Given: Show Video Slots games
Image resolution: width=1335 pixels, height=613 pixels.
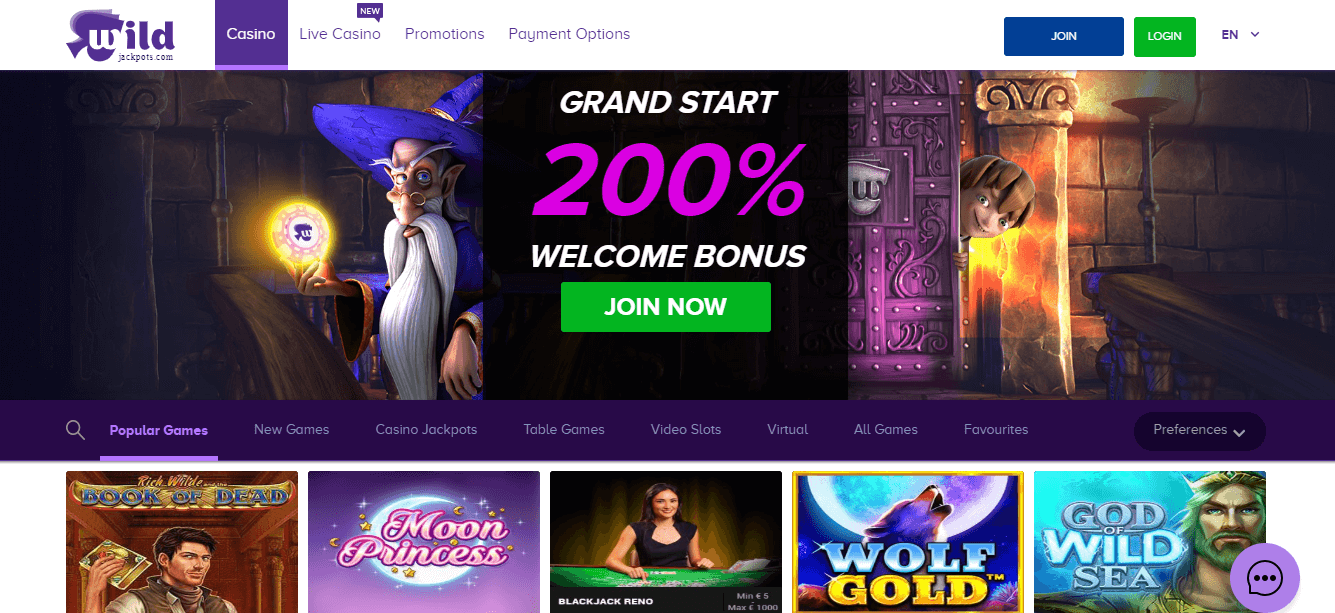Looking at the screenshot, I should click(686, 429).
